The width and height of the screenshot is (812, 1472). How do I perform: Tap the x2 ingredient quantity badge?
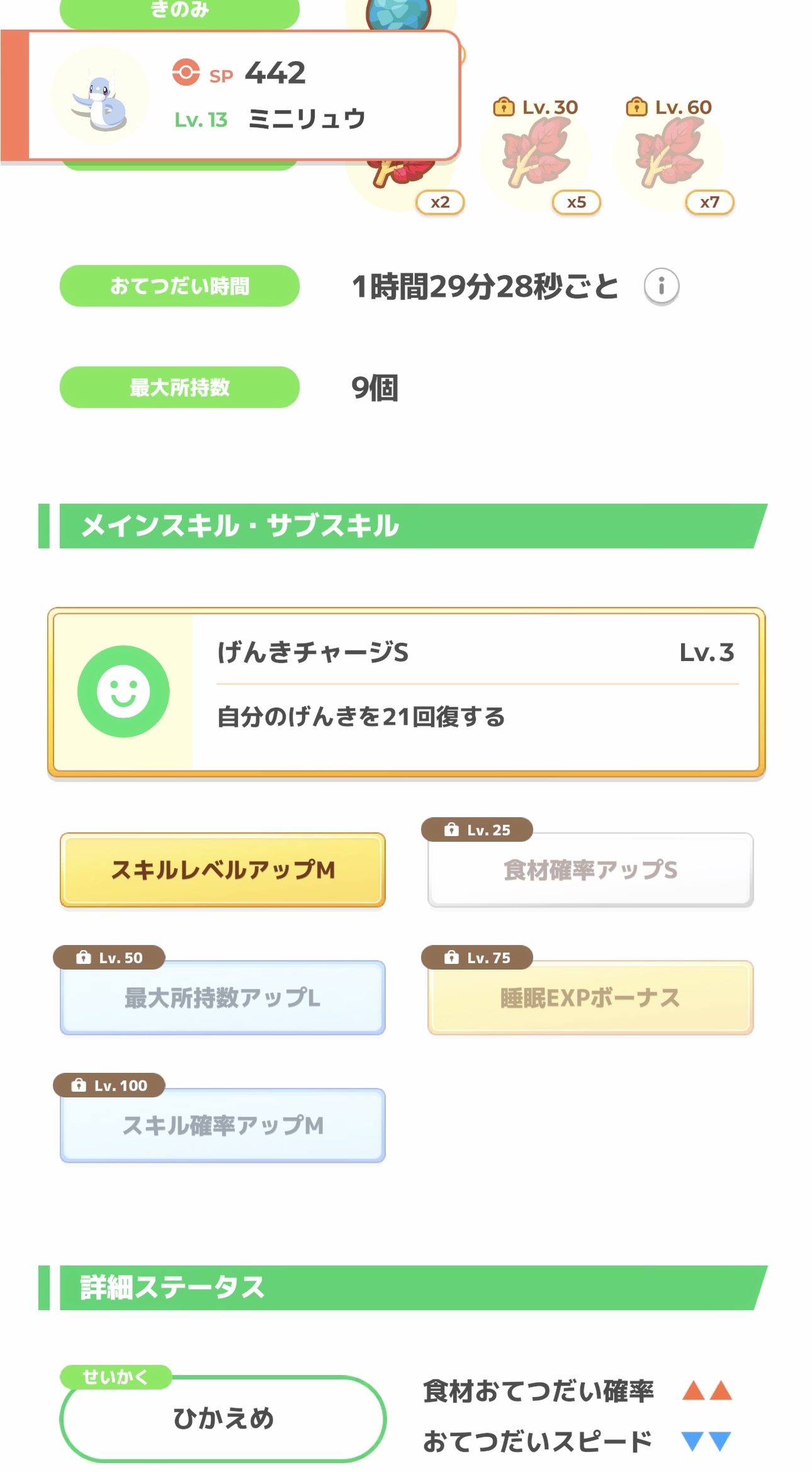[440, 202]
